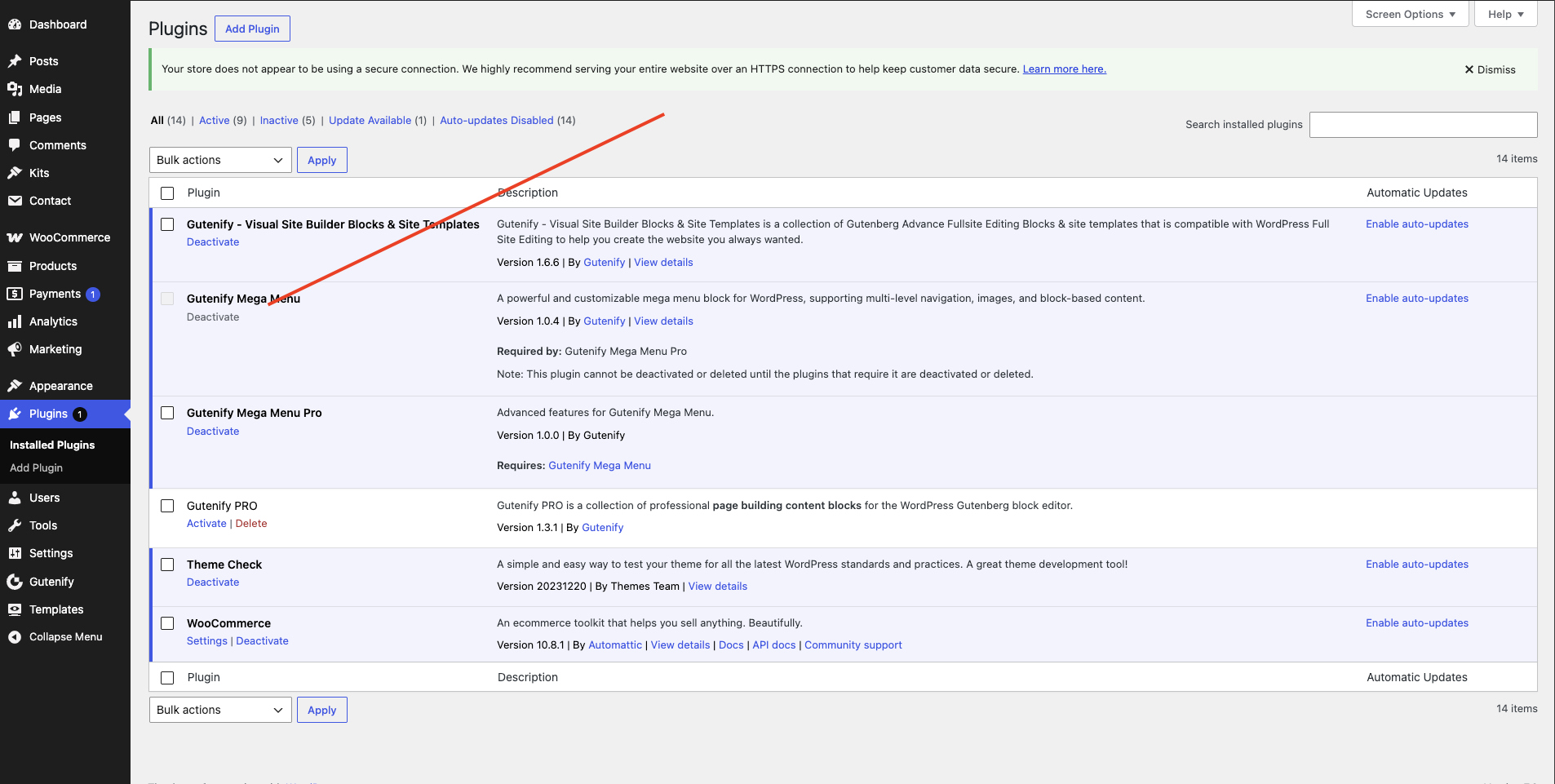Deactivate Gutenify Mega Menu Pro
Screen dimensions: 1555x784
coord(213,431)
